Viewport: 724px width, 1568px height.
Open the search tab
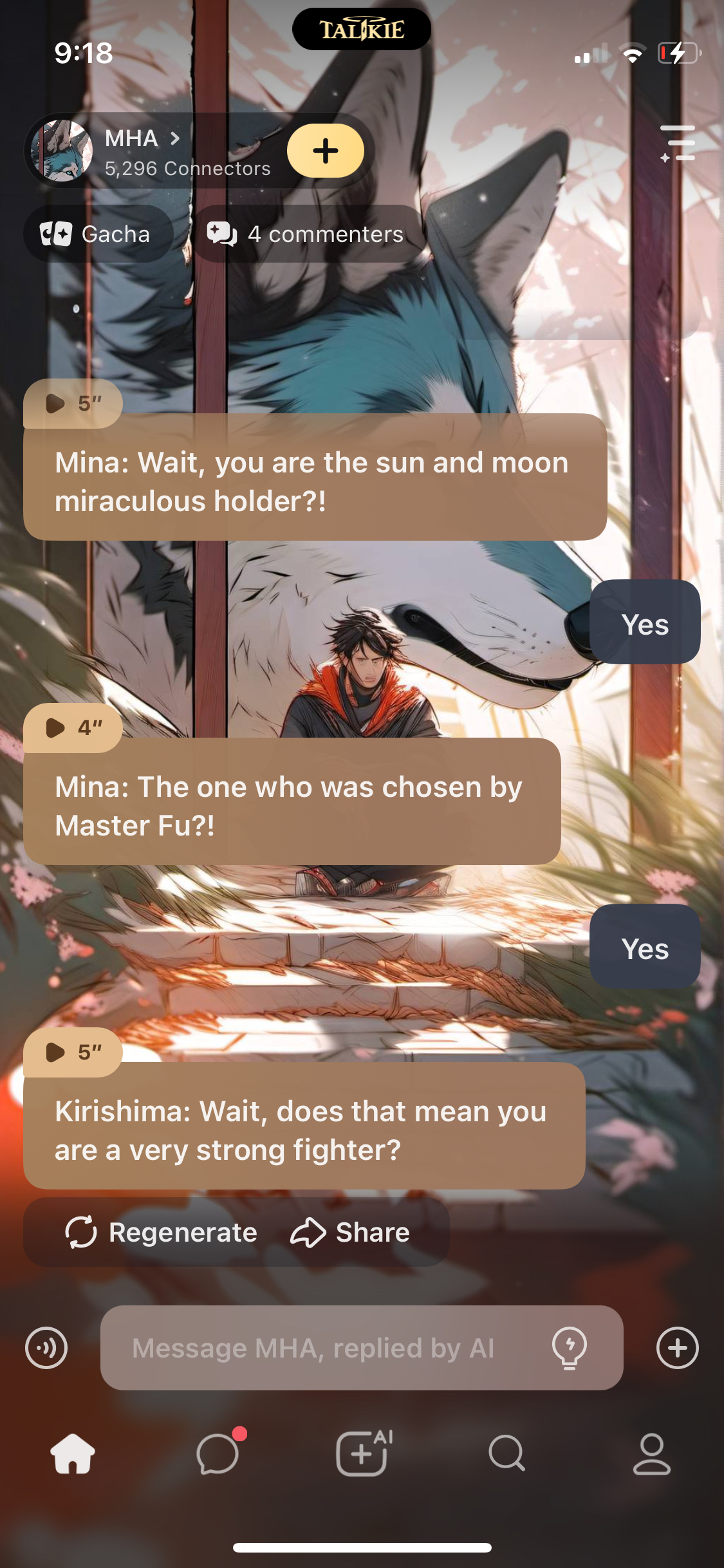point(507,1453)
